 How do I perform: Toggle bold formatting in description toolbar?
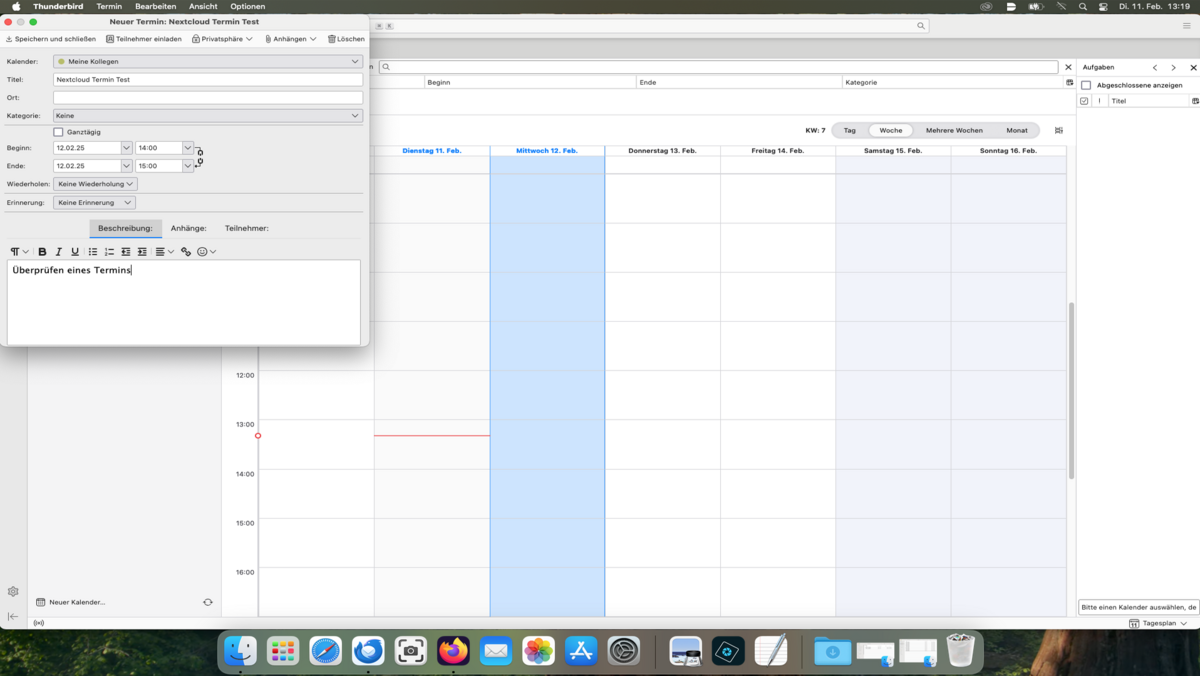(x=42, y=252)
